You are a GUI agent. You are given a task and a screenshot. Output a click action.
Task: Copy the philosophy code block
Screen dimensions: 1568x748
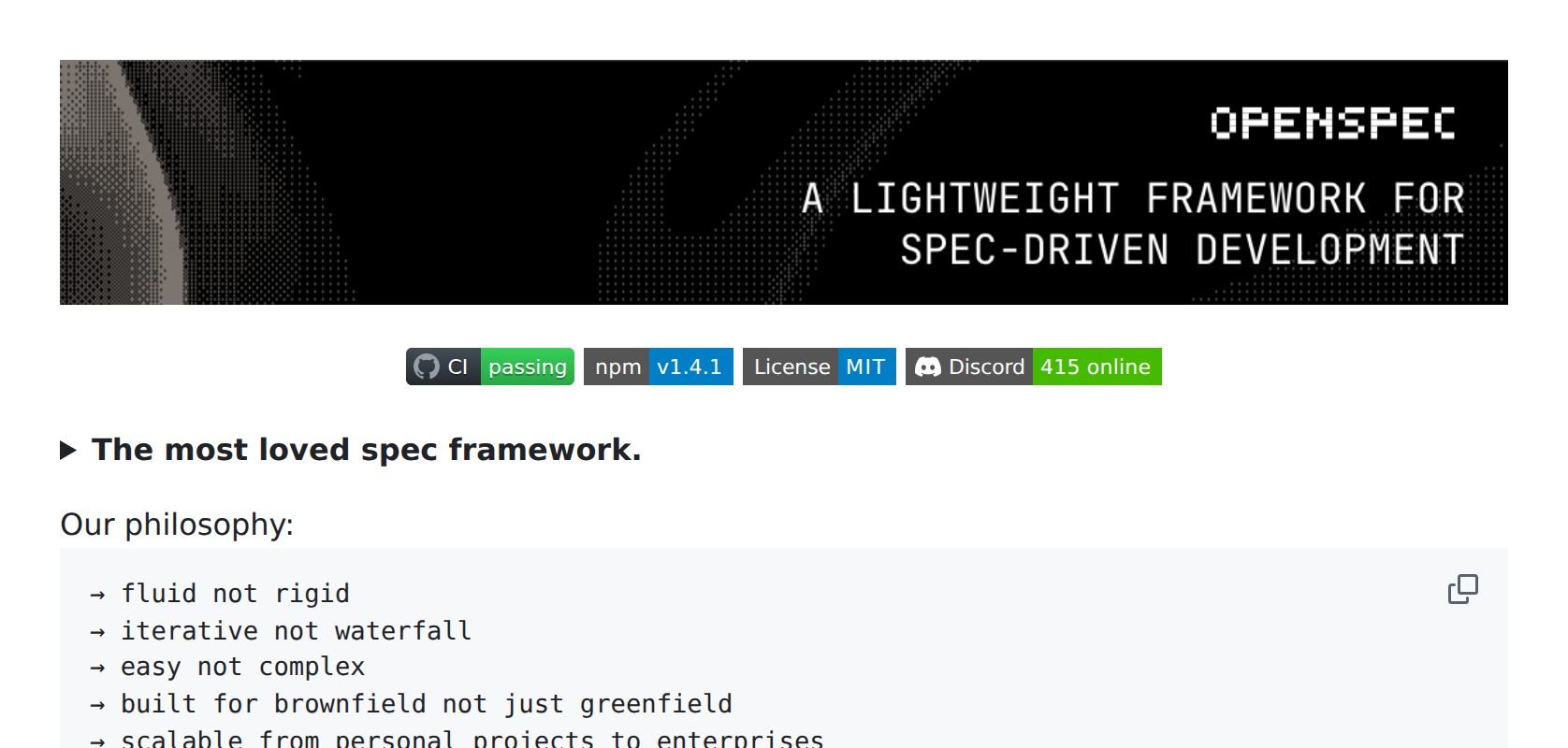tap(1463, 589)
